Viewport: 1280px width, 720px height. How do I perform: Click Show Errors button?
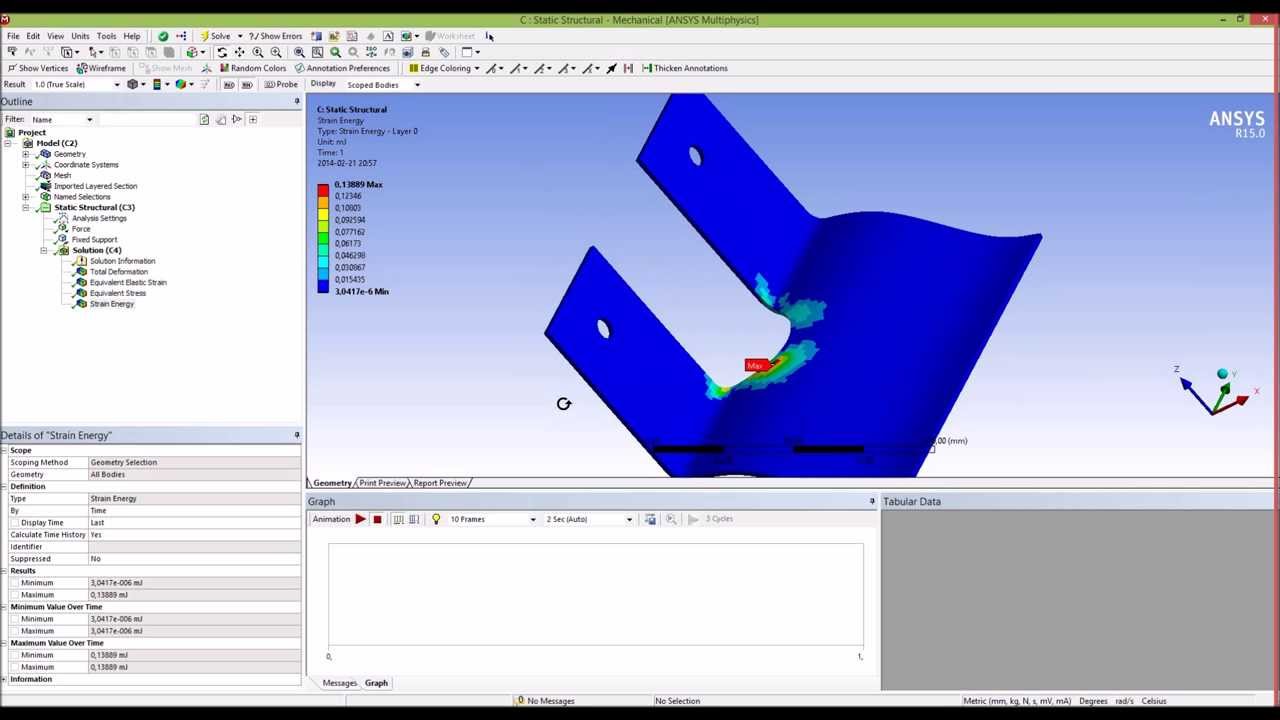click(x=275, y=36)
